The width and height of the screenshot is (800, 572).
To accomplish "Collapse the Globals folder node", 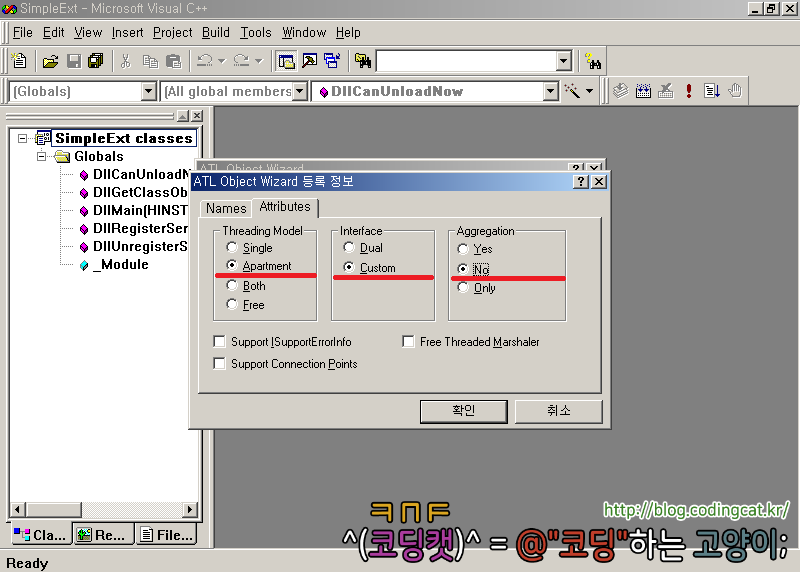I will [41, 156].
